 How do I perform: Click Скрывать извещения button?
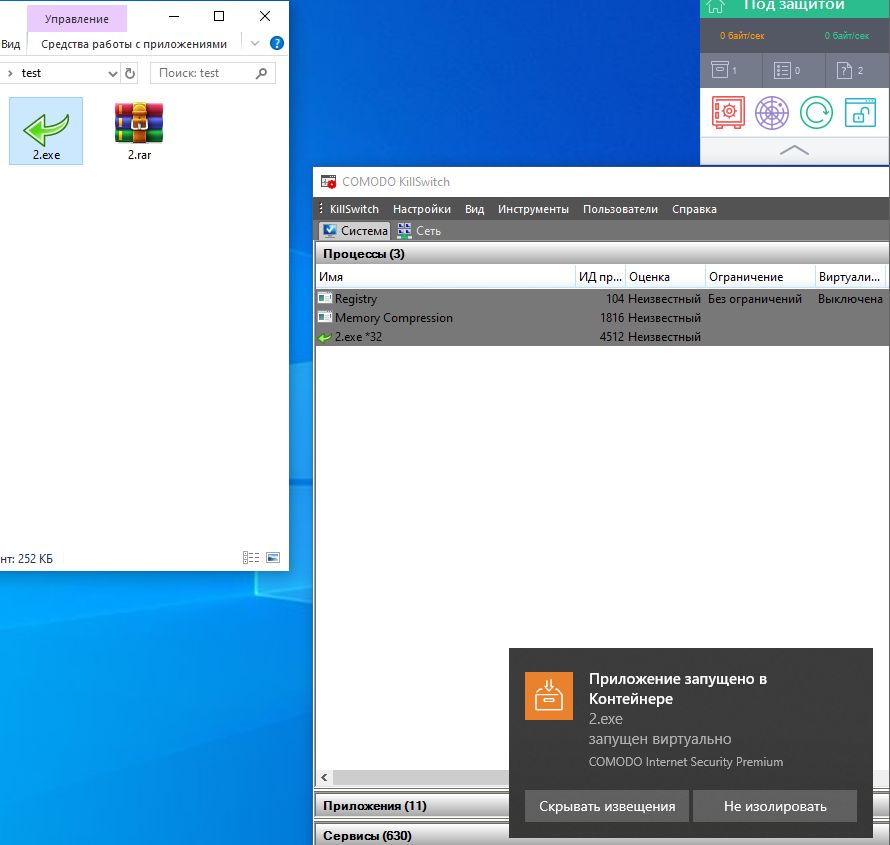click(607, 806)
